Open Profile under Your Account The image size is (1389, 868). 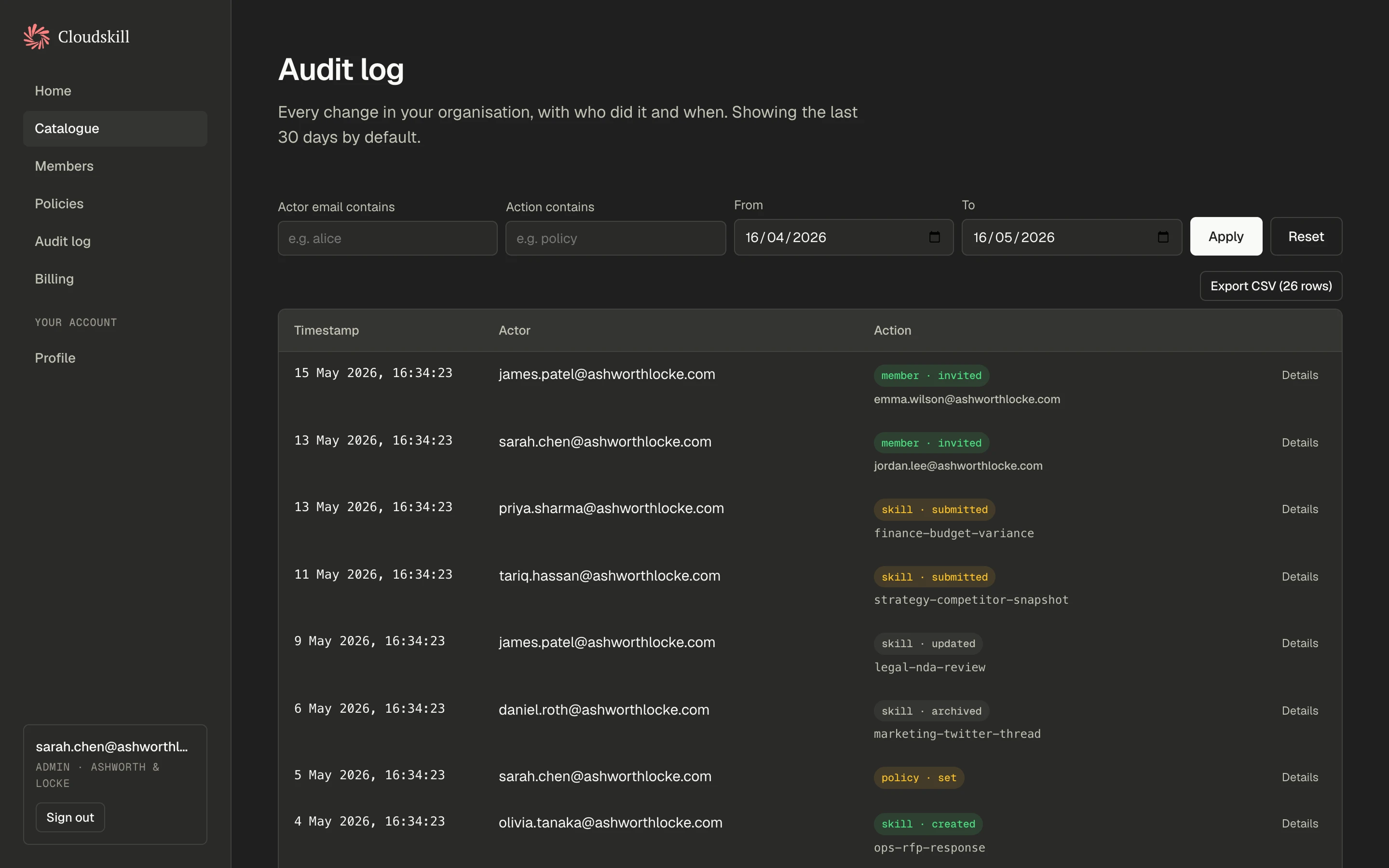click(x=115, y=358)
